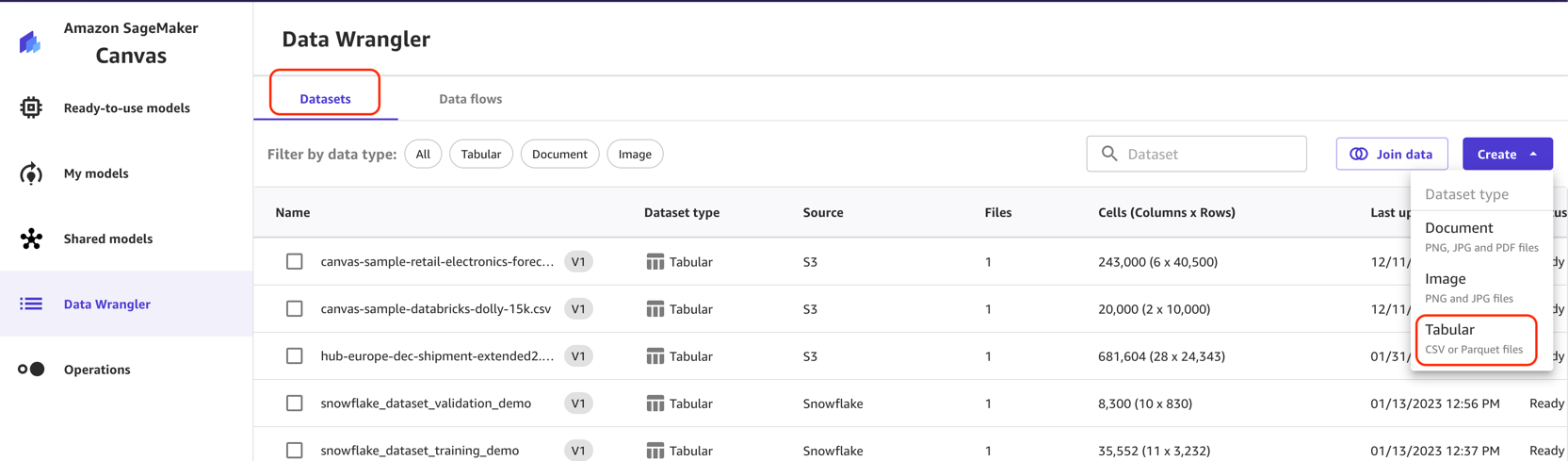Click the Join data button

point(1391,154)
